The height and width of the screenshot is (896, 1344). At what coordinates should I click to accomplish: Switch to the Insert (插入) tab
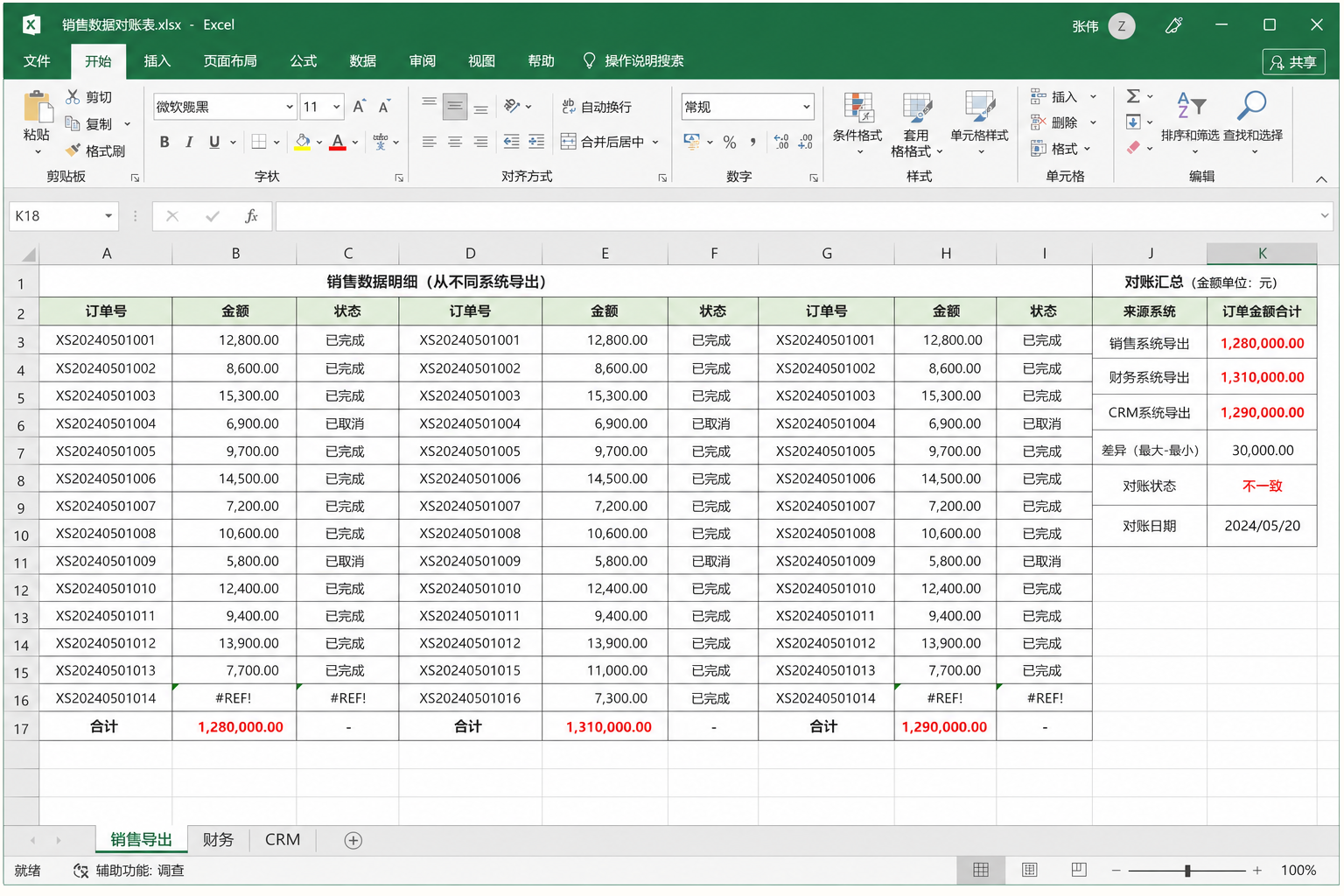point(157,61)
